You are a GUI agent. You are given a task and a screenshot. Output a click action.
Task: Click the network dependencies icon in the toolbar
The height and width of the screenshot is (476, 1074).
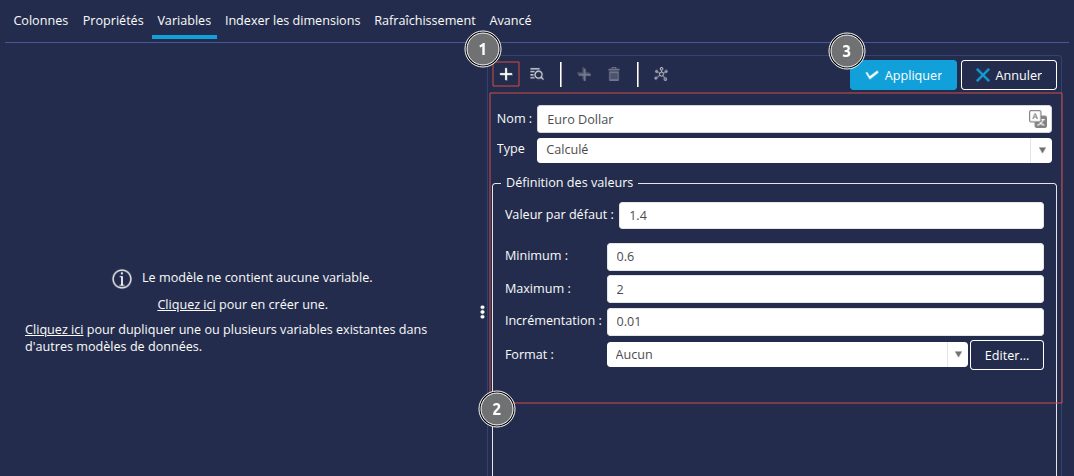(x=660, y=74)
